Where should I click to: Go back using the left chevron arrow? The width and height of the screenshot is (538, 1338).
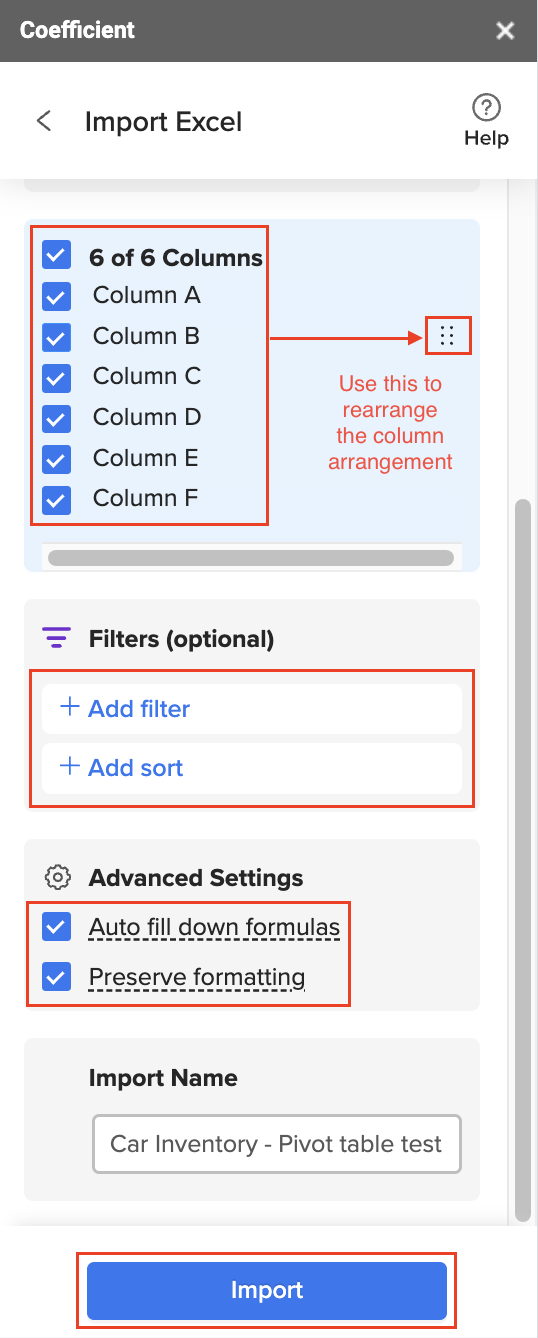click(43, 122)
